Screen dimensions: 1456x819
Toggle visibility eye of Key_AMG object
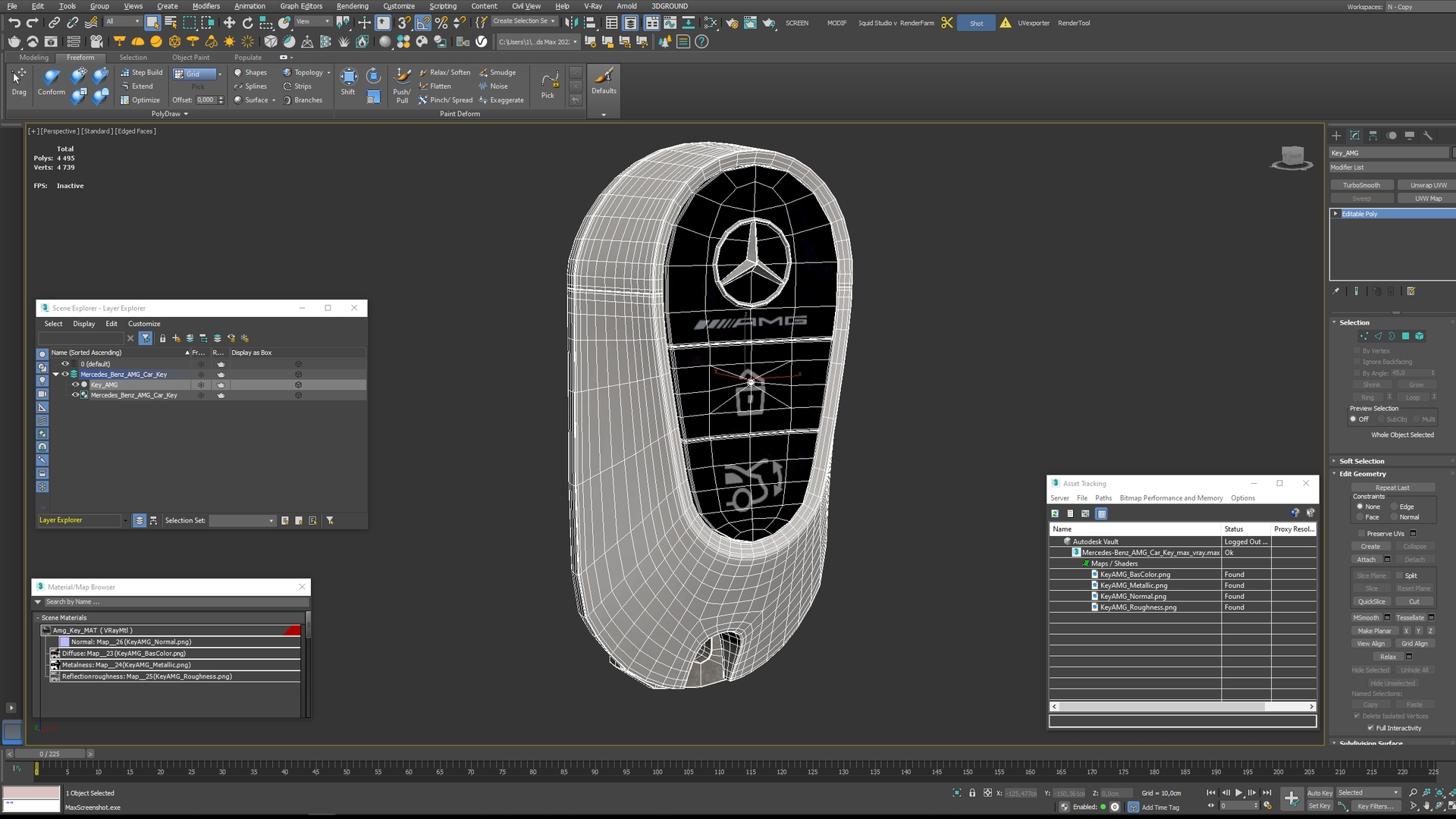(x=75, y=384)
